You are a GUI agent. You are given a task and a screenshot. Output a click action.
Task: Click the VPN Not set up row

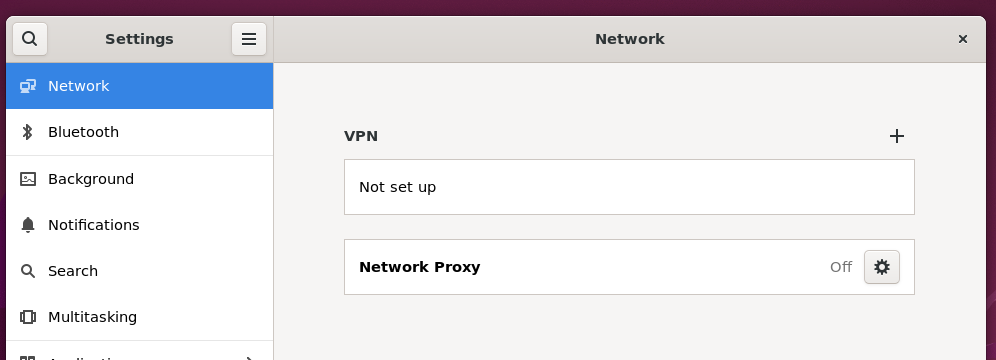(629, 187)
